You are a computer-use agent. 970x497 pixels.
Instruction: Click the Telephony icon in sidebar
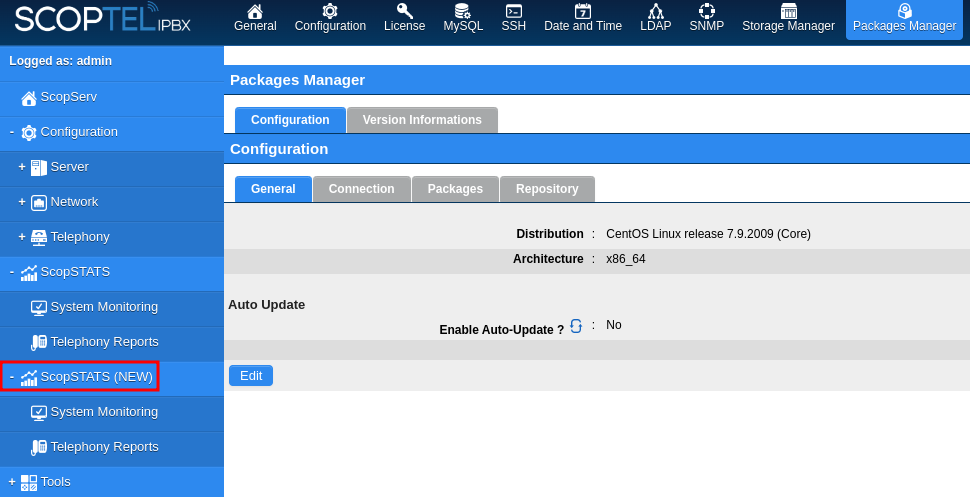pyautogui.click(x=39, y=238)
